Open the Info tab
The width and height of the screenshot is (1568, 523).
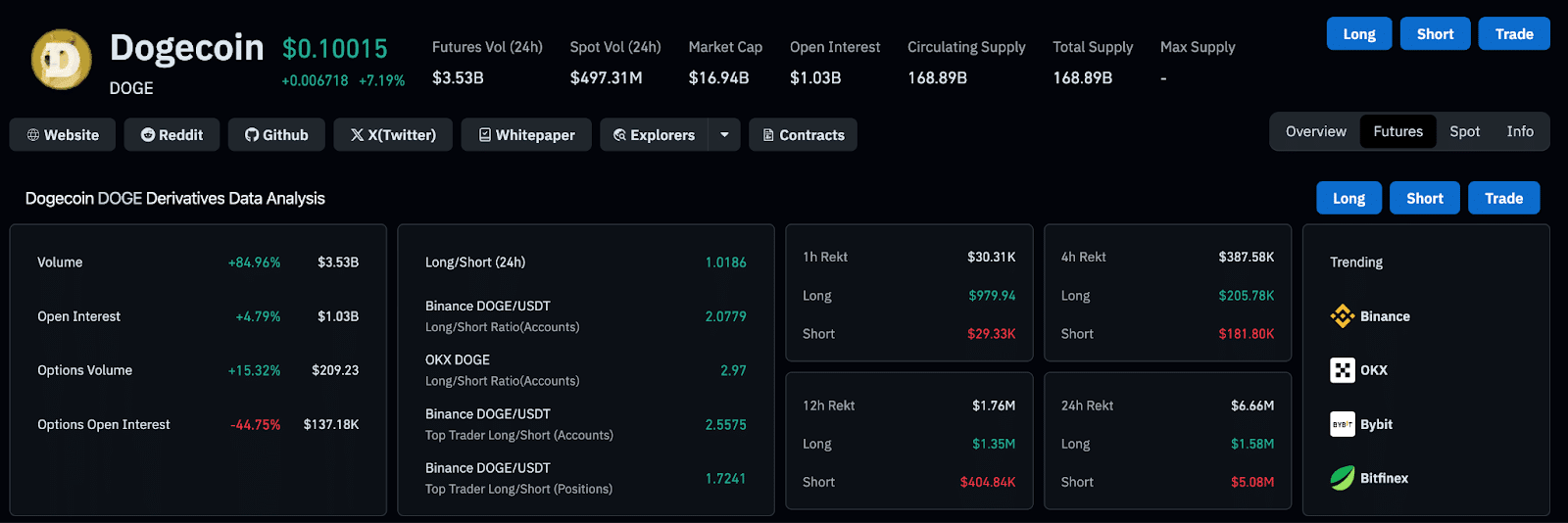(x=1519, y=131)
